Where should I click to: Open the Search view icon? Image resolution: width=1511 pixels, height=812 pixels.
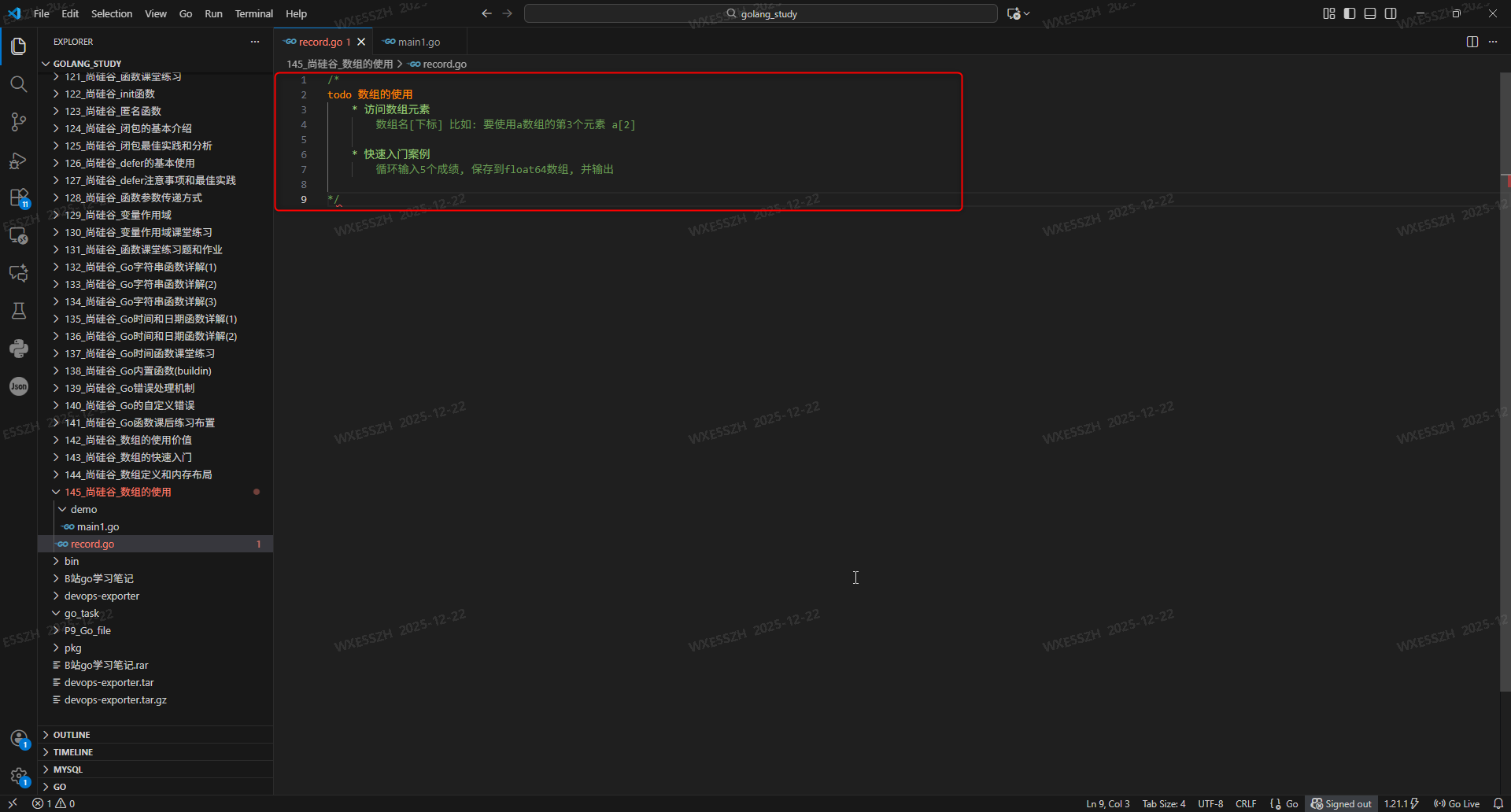click(19, 84)
